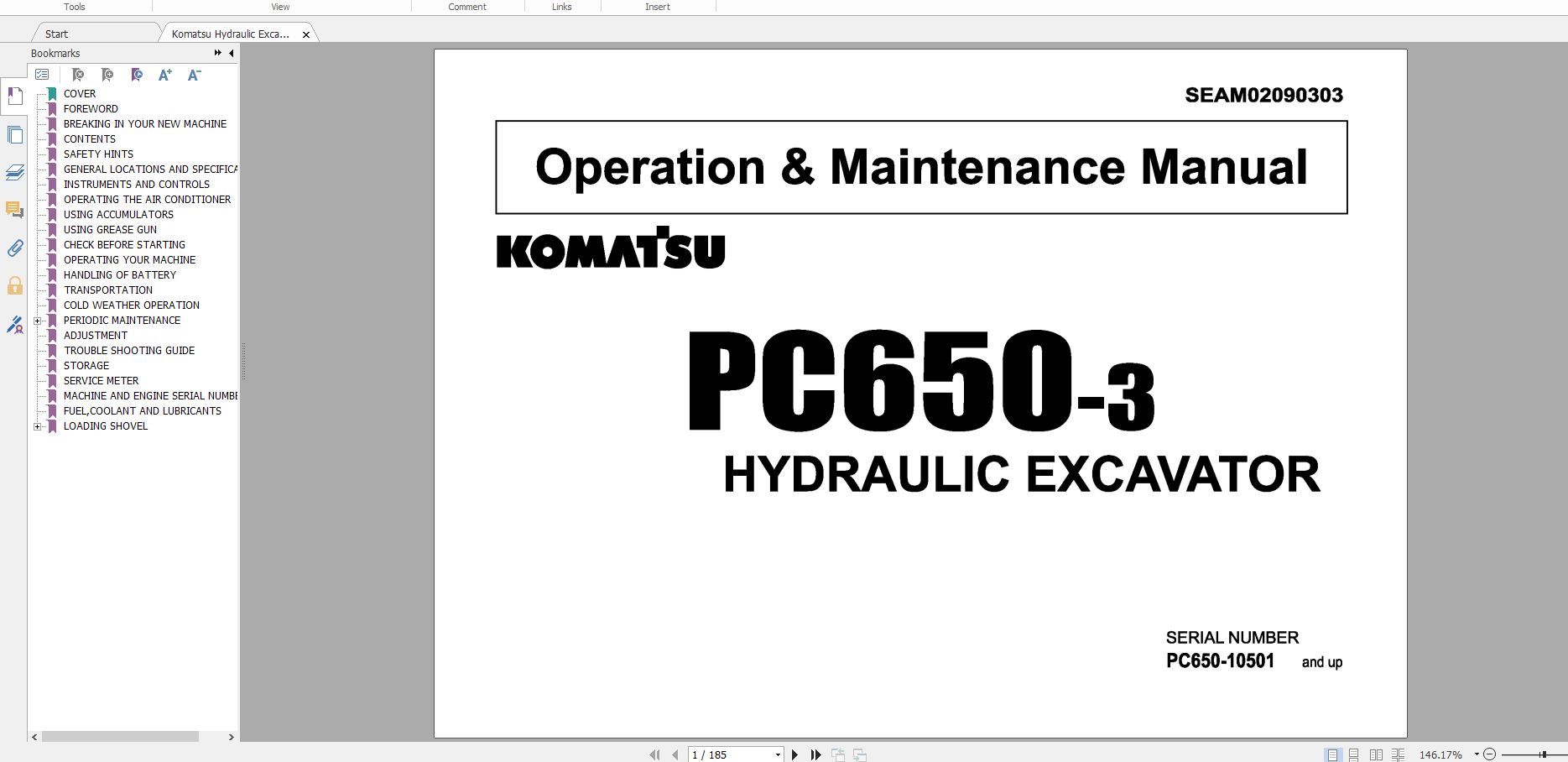Set bookmark destination icon
Viewport: 1568px width, 762px height.
(137, 75)
